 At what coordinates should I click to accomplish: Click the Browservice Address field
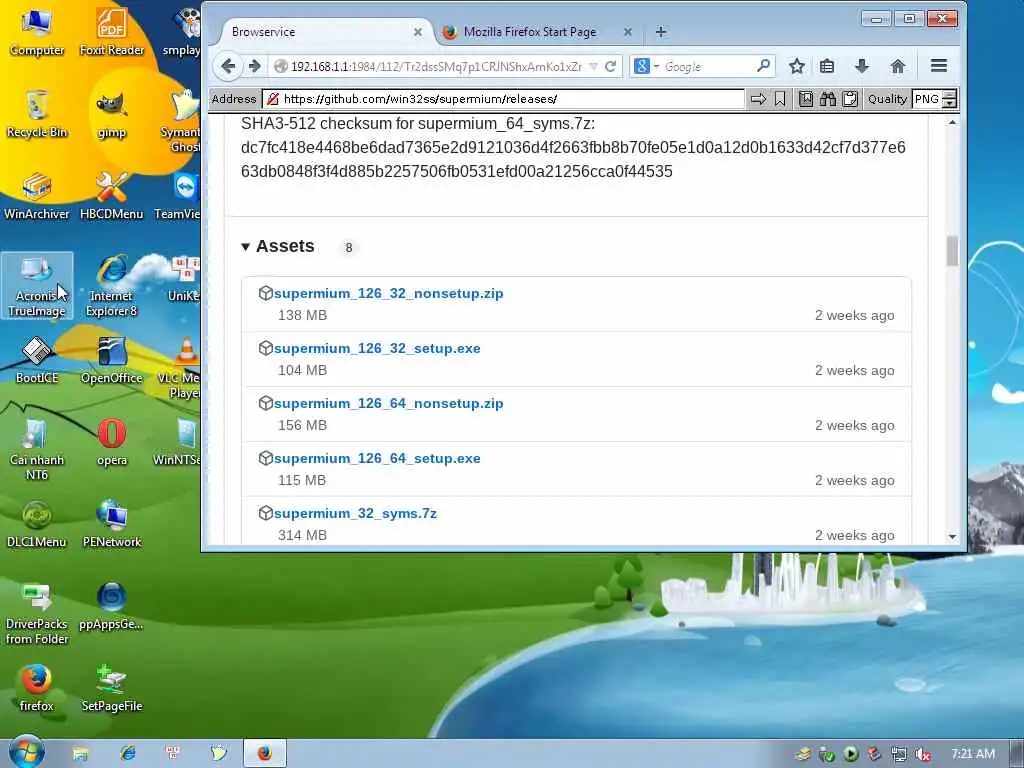tap(503, 99)
